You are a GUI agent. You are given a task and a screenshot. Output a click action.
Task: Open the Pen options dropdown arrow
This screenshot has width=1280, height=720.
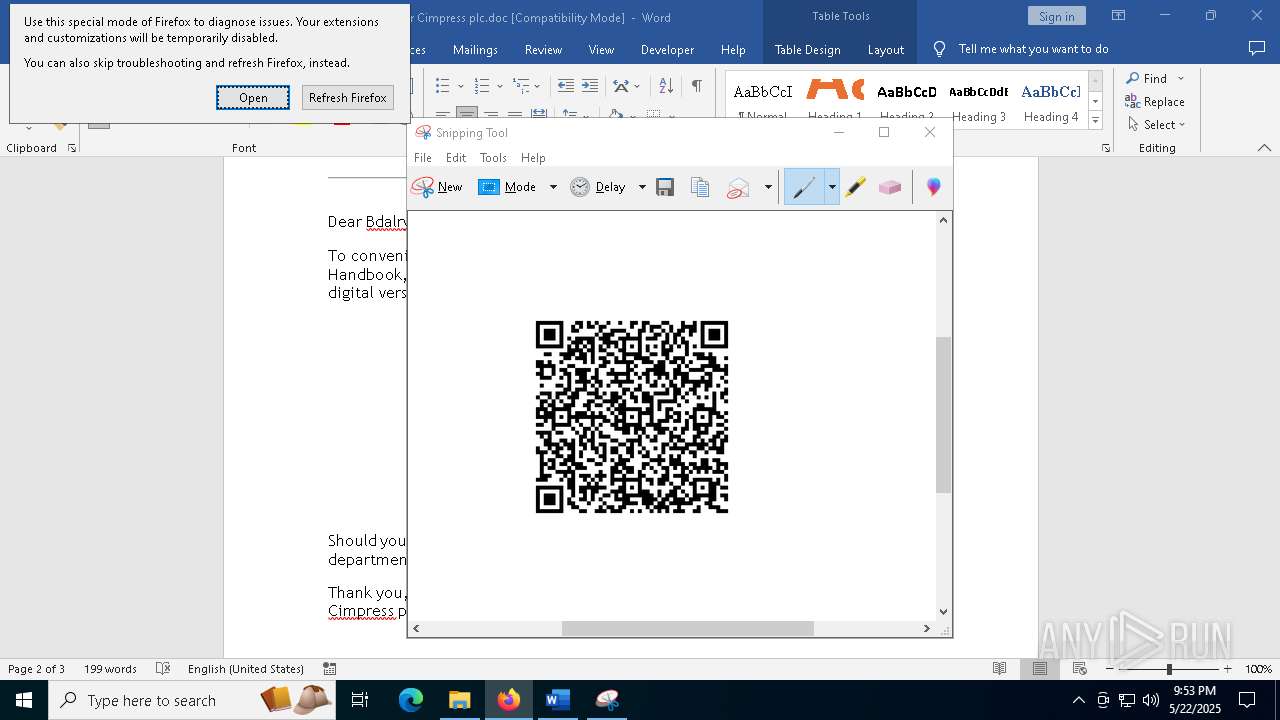click(x=832, y=187)
